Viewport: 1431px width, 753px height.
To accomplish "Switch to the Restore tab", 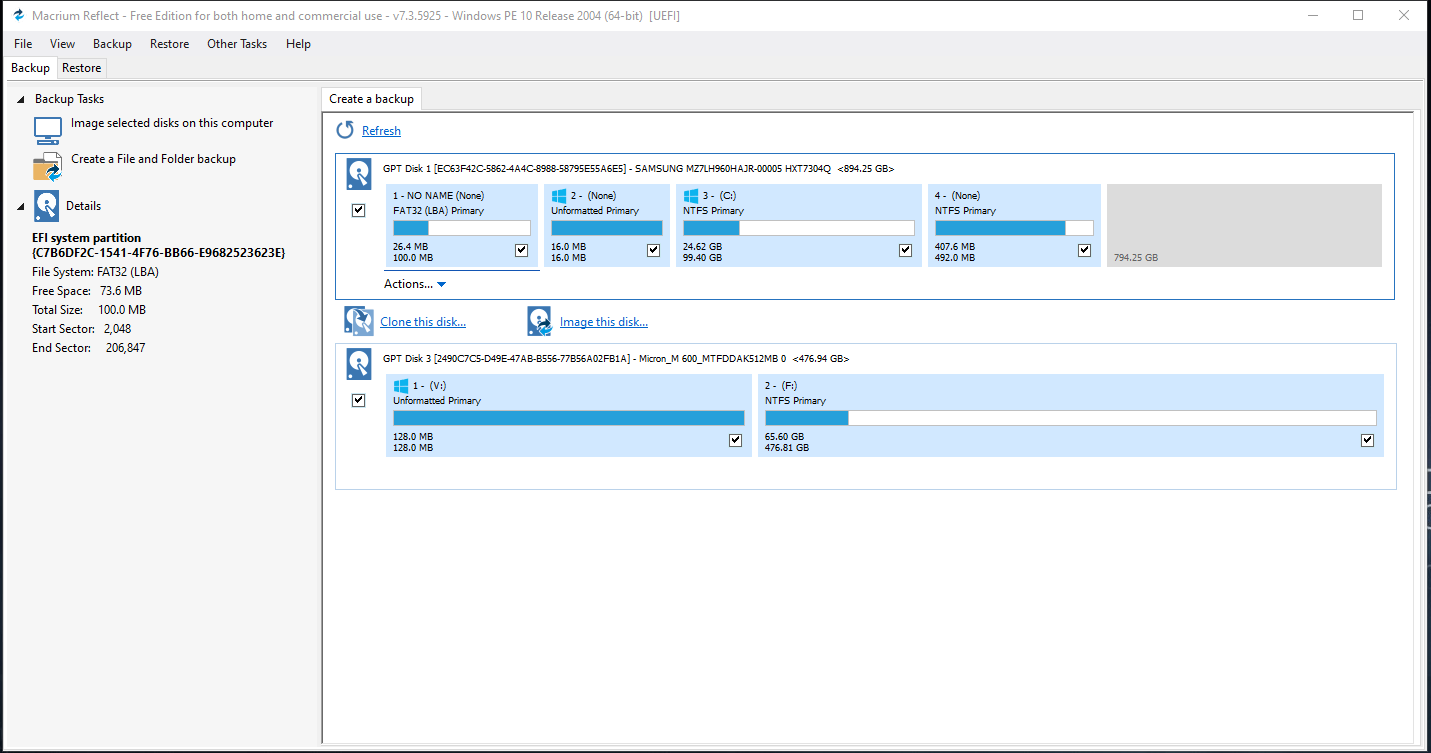I will tap(81, 68).
